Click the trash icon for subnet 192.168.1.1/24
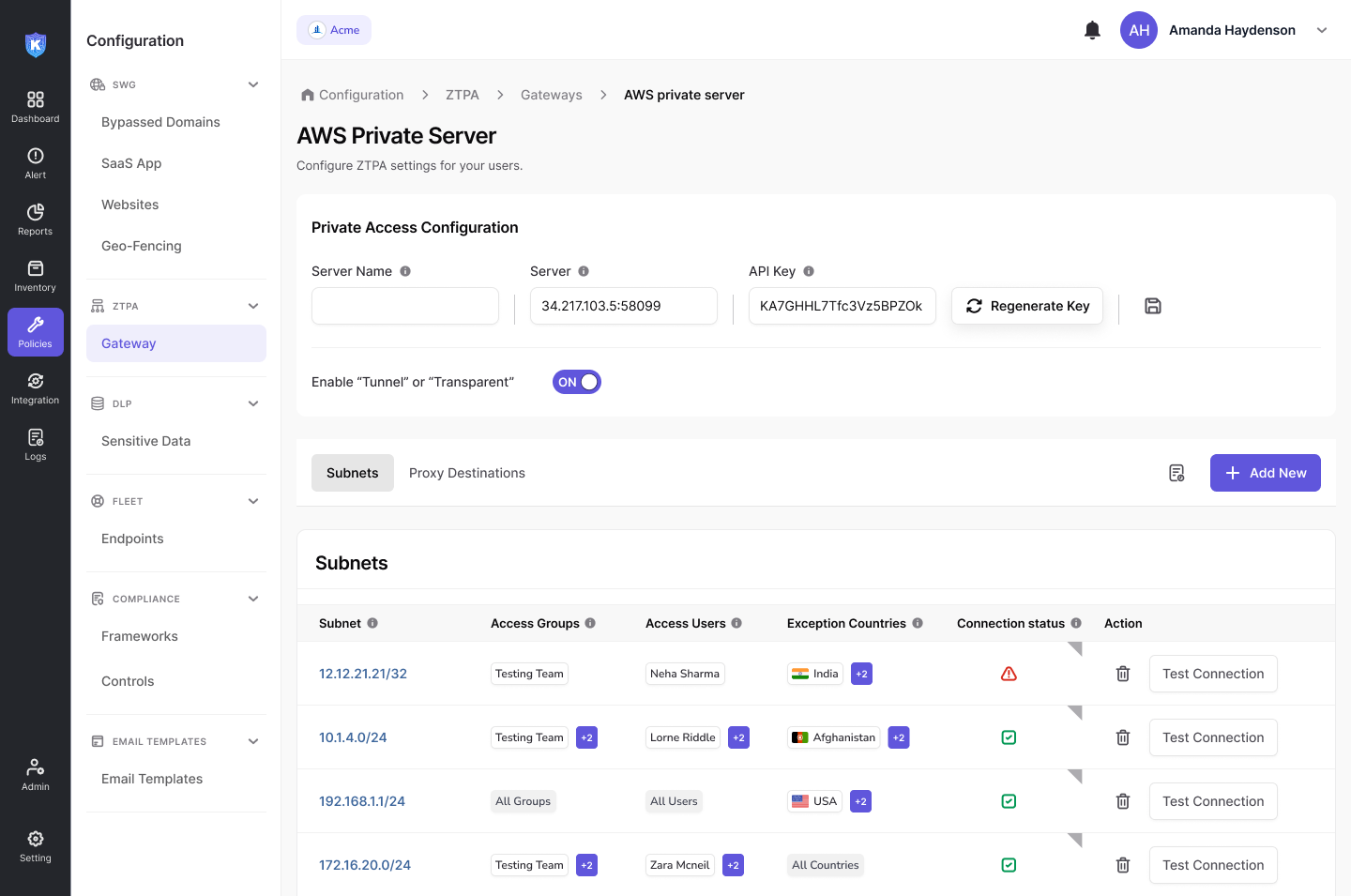 pos(1123,801)
